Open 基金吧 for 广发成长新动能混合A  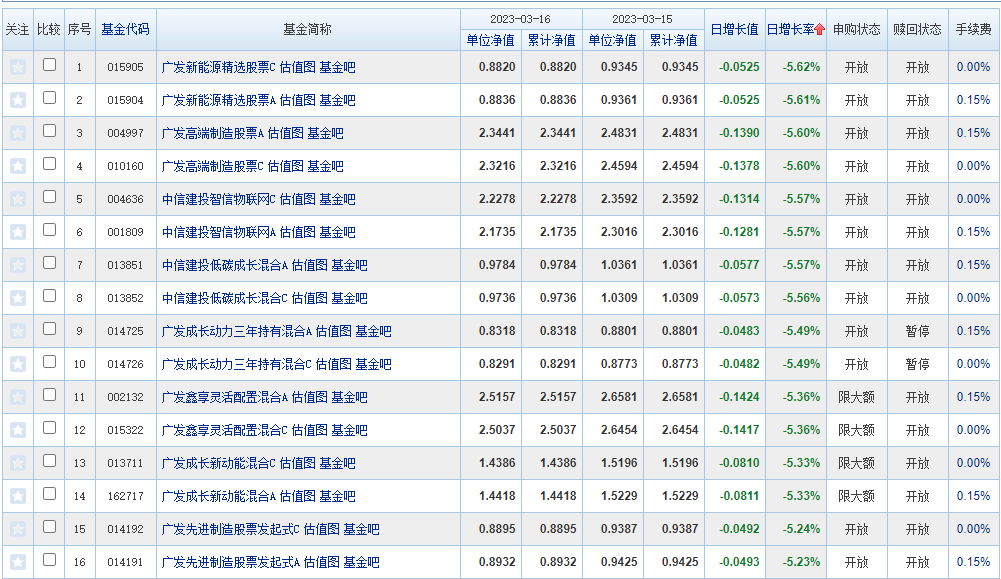(337, 496)
